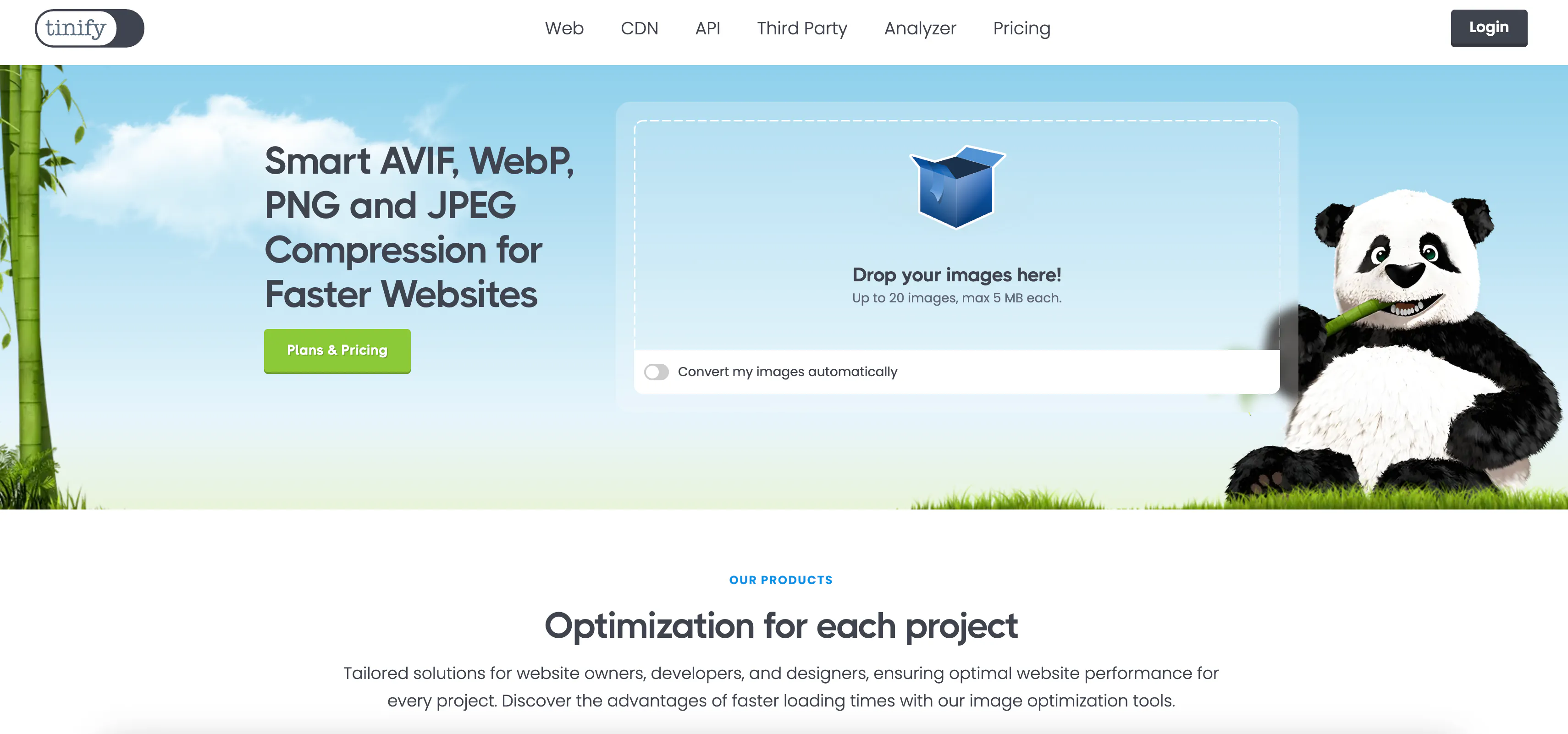The height and width of the screenshot is (734, 1568).
Task: Open the Web menu item
Action: point(564,28)
